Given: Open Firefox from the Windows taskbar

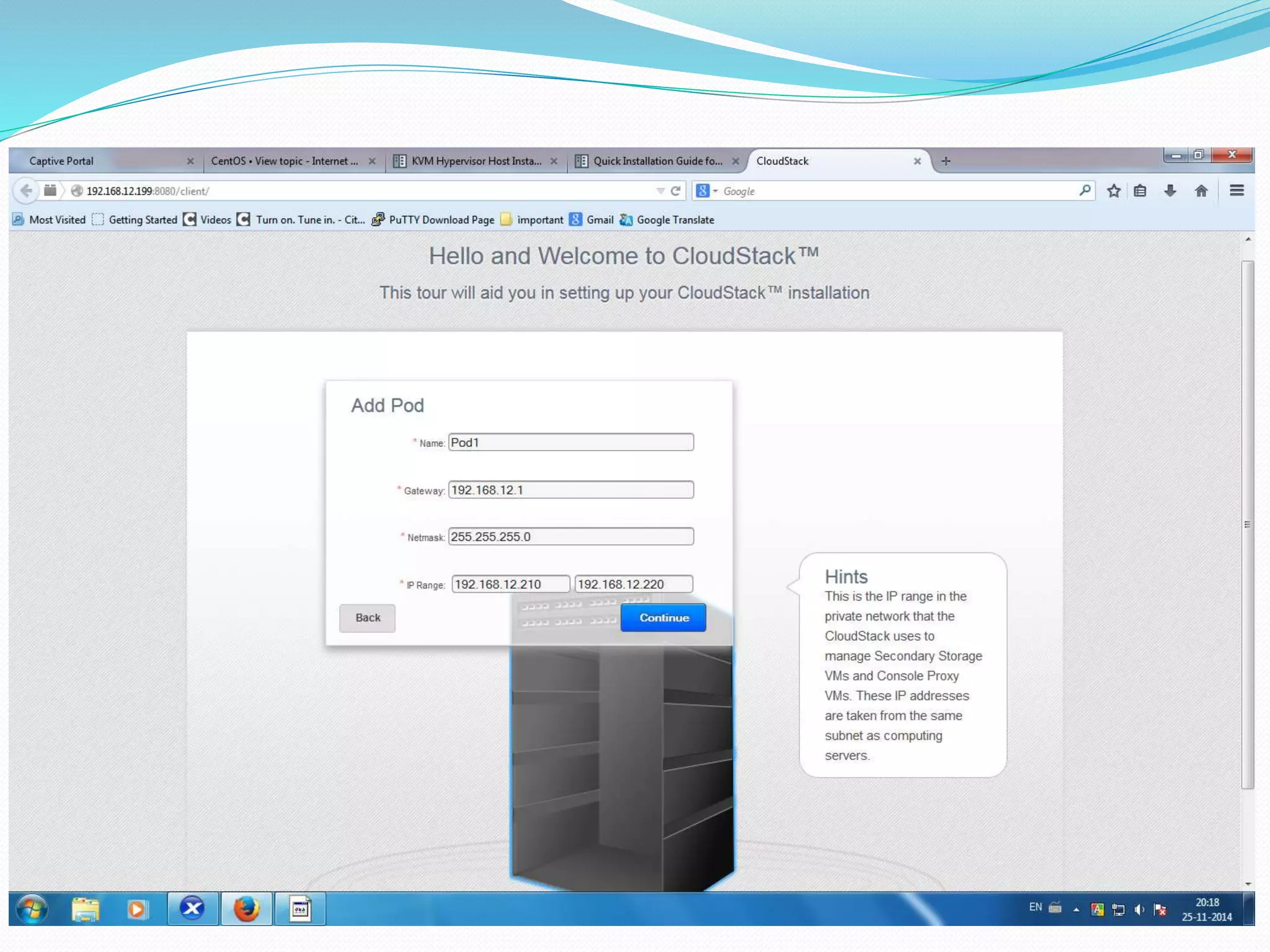Looking at the screenshot, I should pyautogui.click(x=246, y=909).
